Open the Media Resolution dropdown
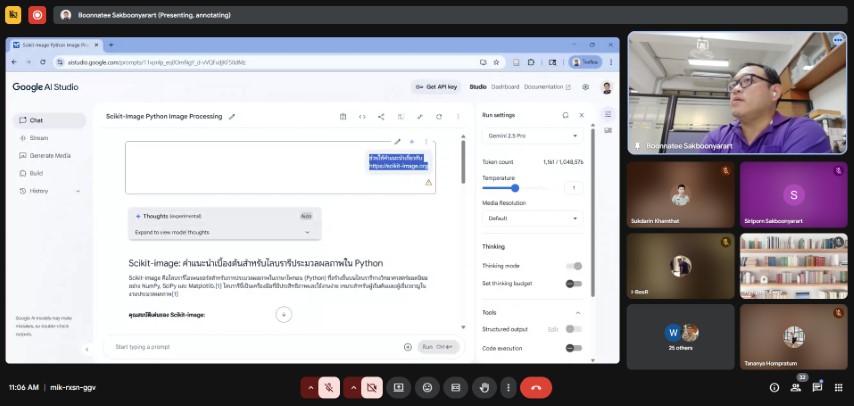 533,217
